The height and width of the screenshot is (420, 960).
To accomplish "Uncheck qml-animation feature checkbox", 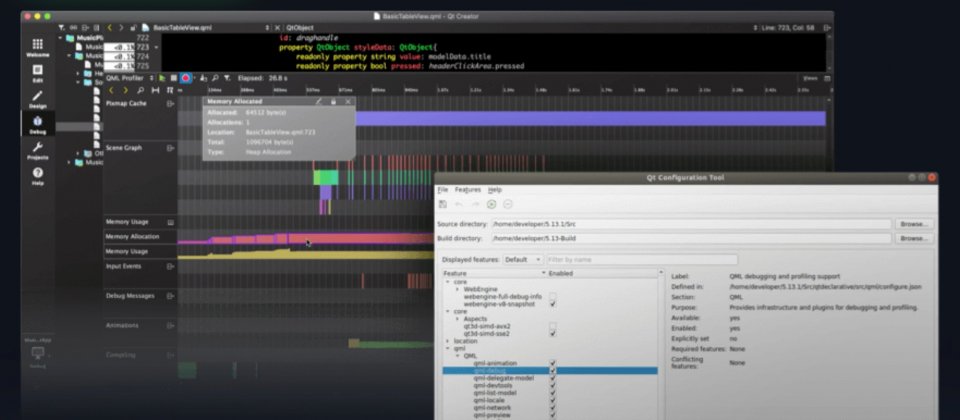I will pos(553,363).
